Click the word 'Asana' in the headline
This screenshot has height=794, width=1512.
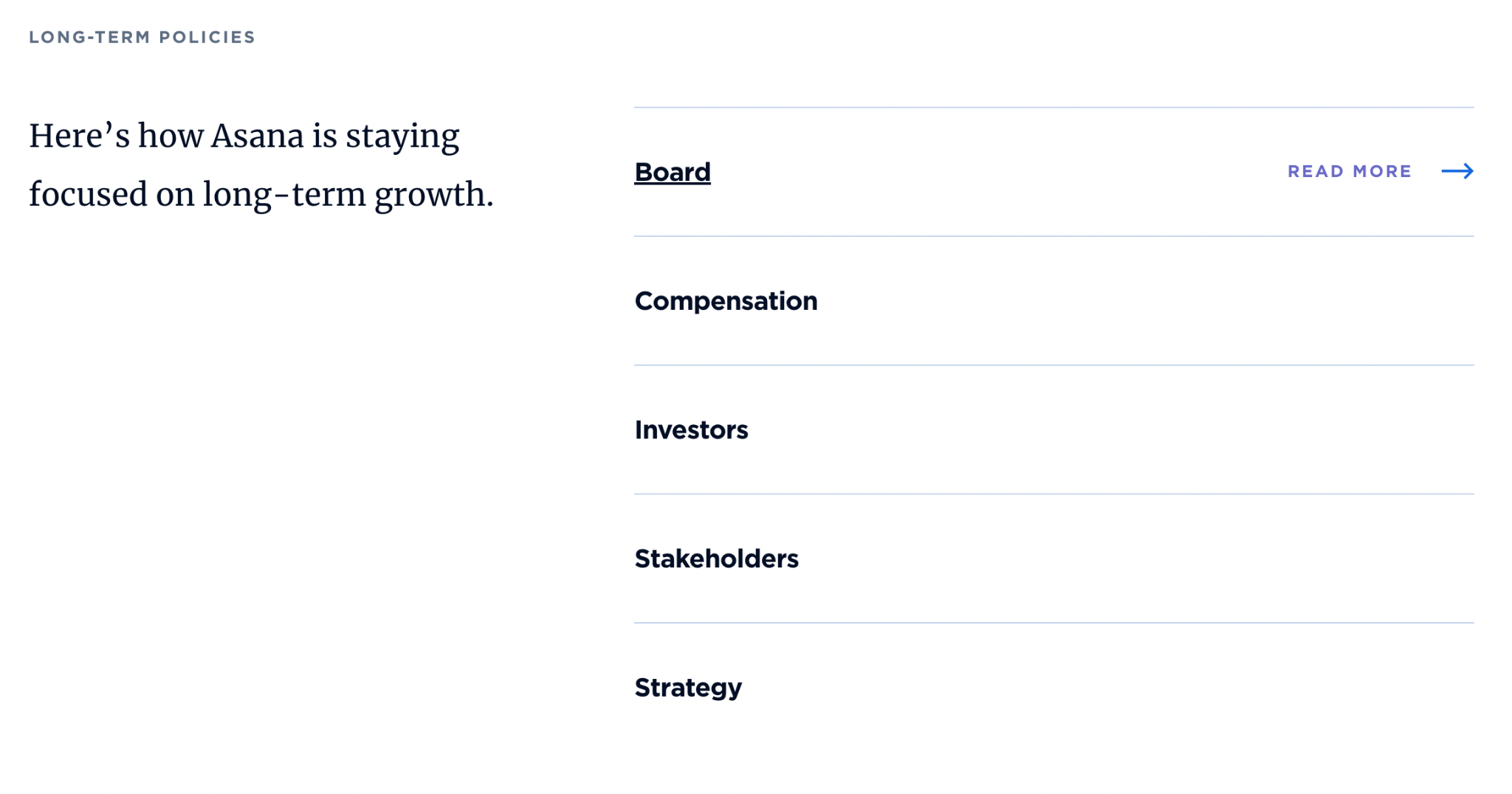tap(257, 136)
